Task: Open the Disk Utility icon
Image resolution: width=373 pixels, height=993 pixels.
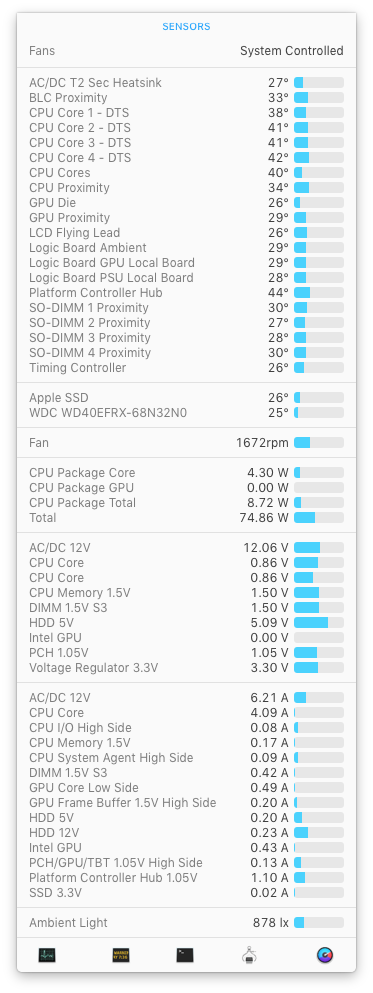Action: point(249,954)
